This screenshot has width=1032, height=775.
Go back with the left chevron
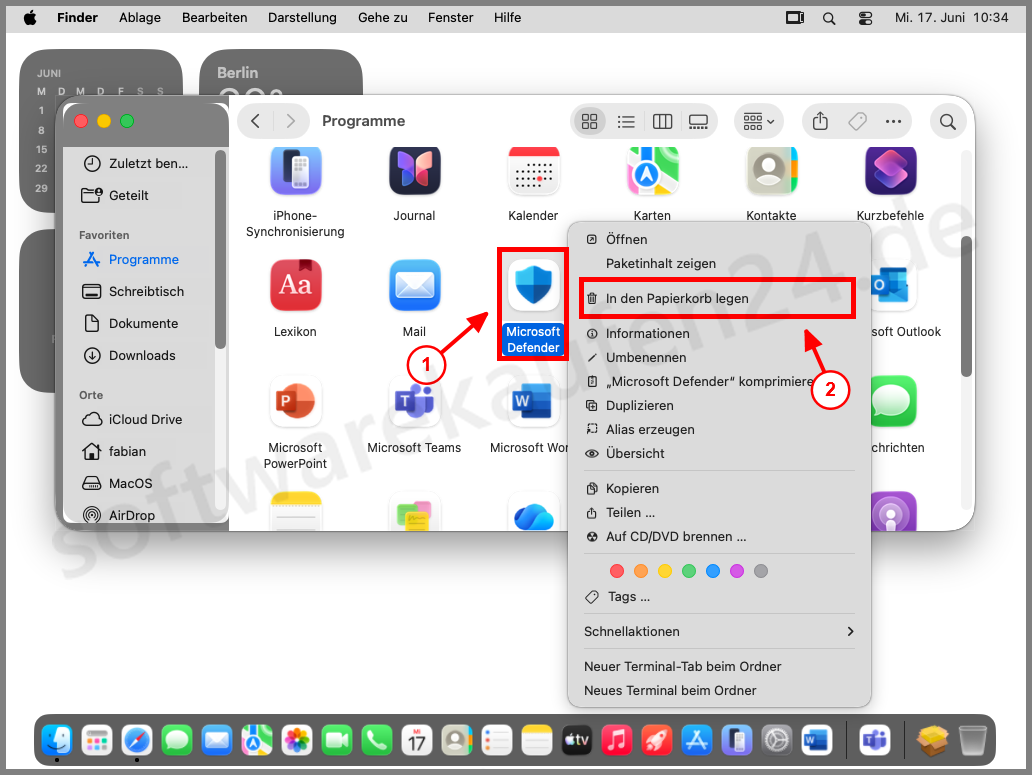256,121
